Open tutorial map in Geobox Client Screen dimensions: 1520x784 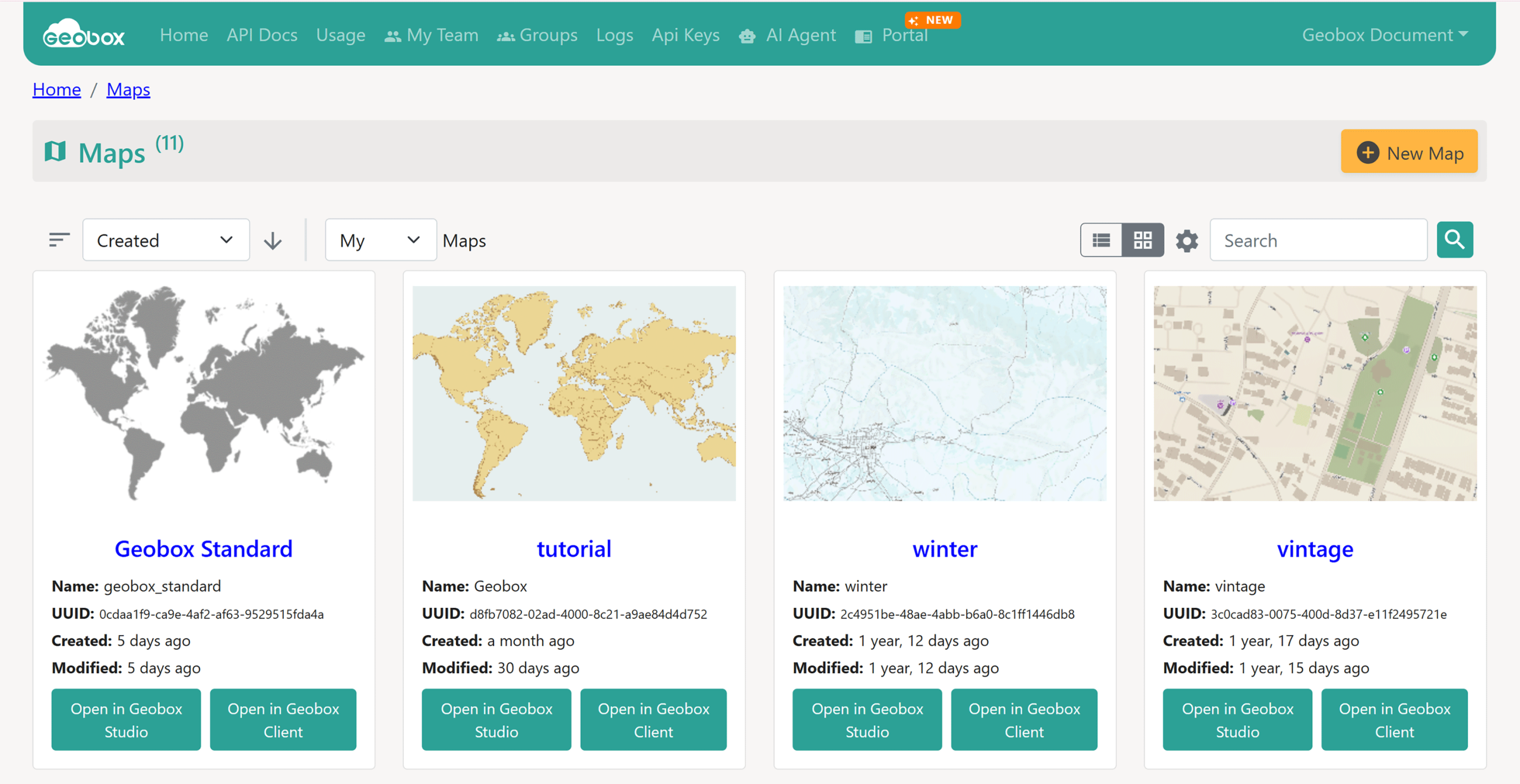(x=654, y=719)
